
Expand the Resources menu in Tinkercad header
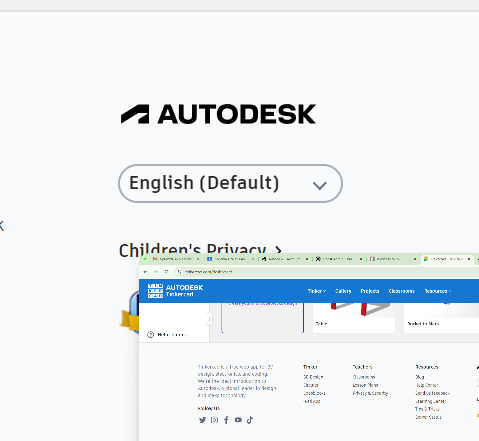tap(438, 291)
